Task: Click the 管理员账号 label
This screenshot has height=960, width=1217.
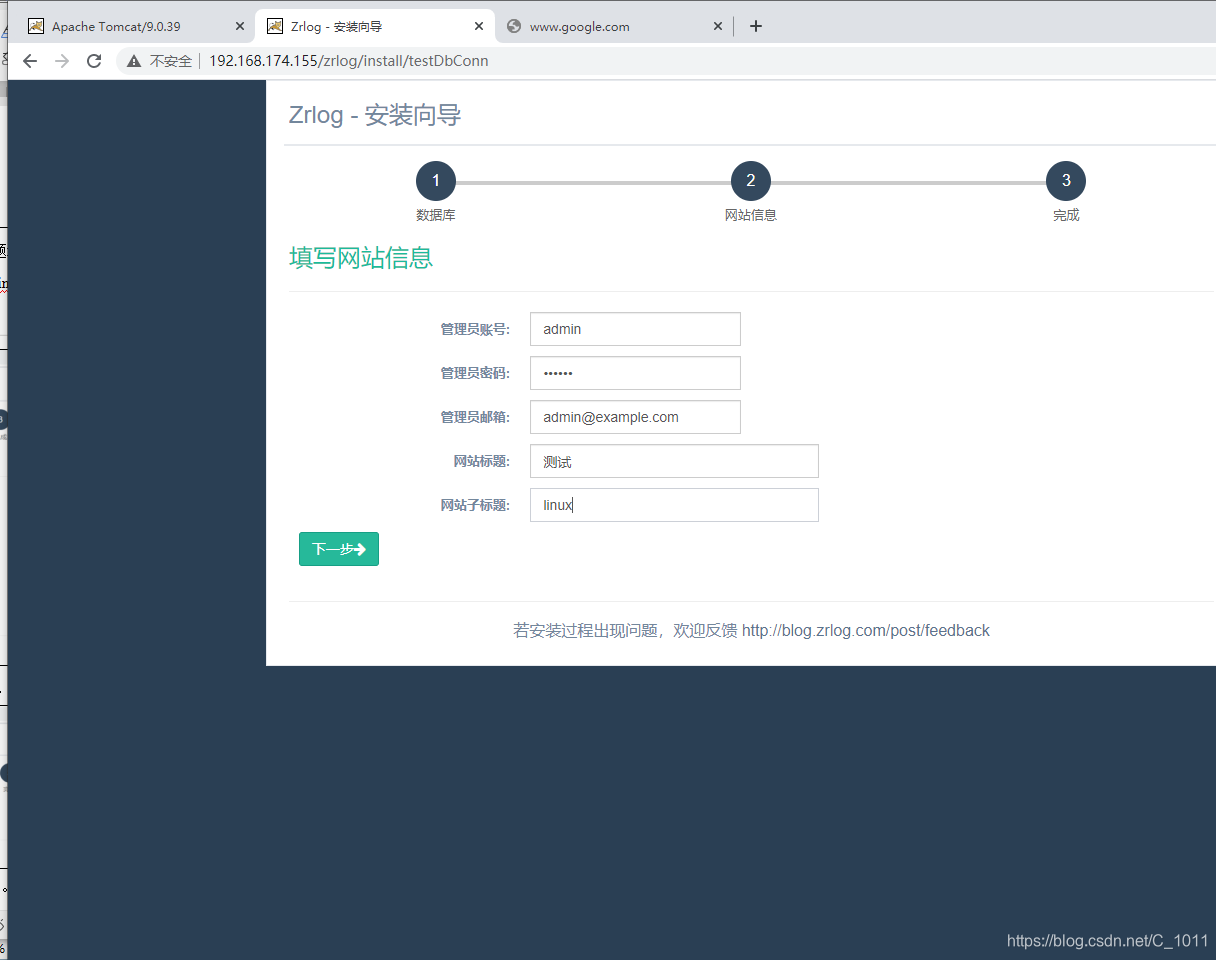Action: 475,329
